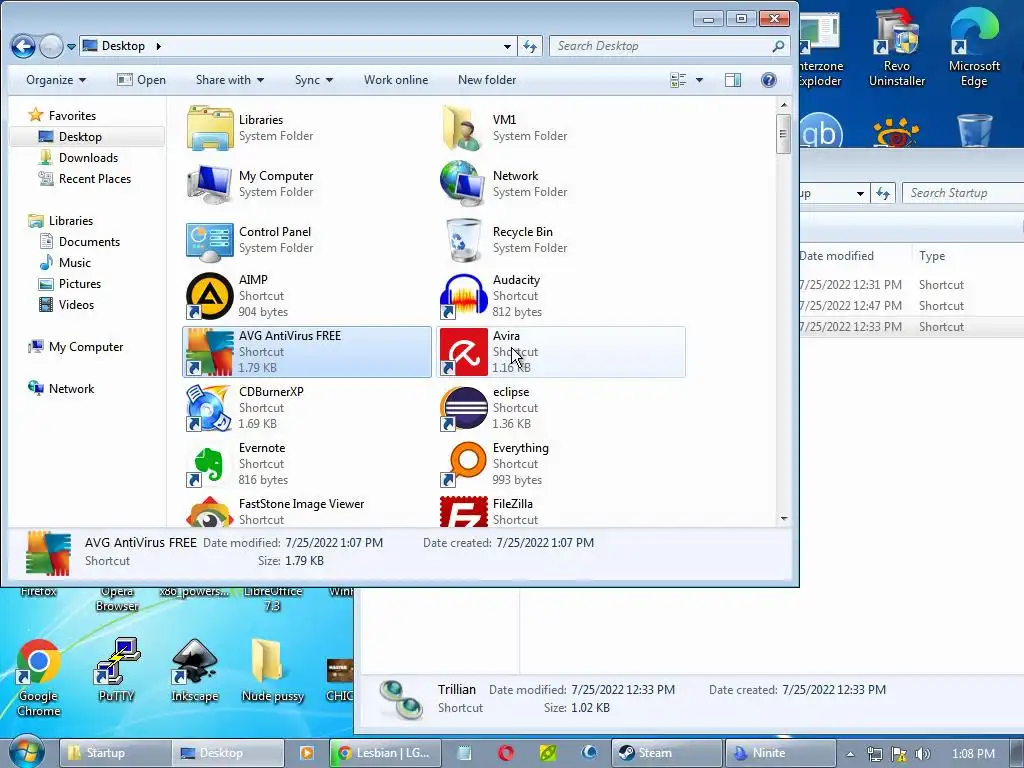The height and width of the screenshot is (768, 1024).
Task: Click the Back navigation arrow
Action: [24, 46]
